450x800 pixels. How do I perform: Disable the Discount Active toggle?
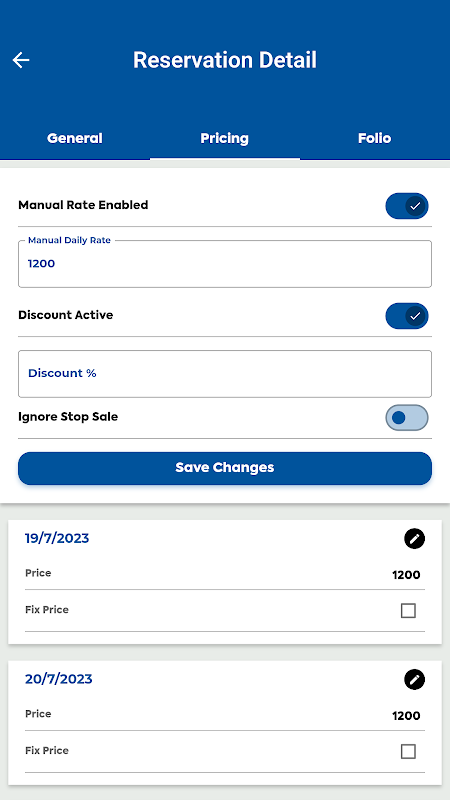[x=407, y=316]
